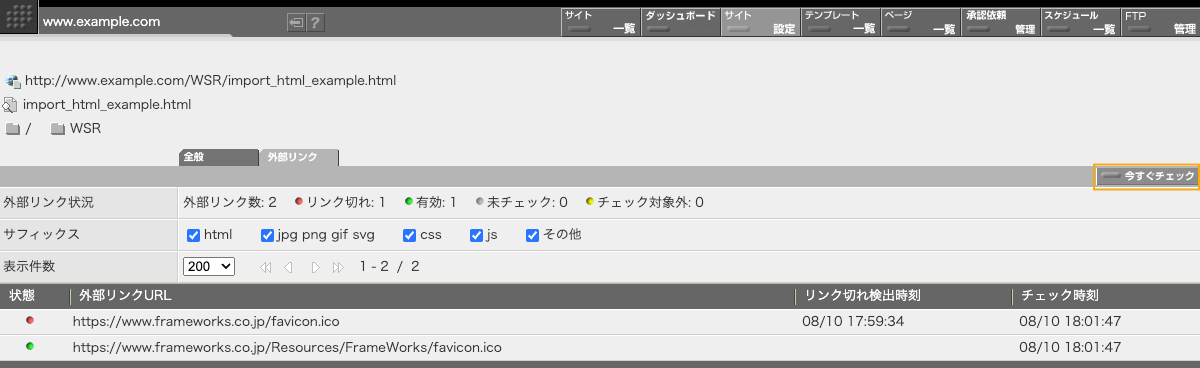Image resolution: width=1200 pixels, height=368 pixels.
Task: Click green status dot of Resources/FrameWorks row
Action: (30, 346)
